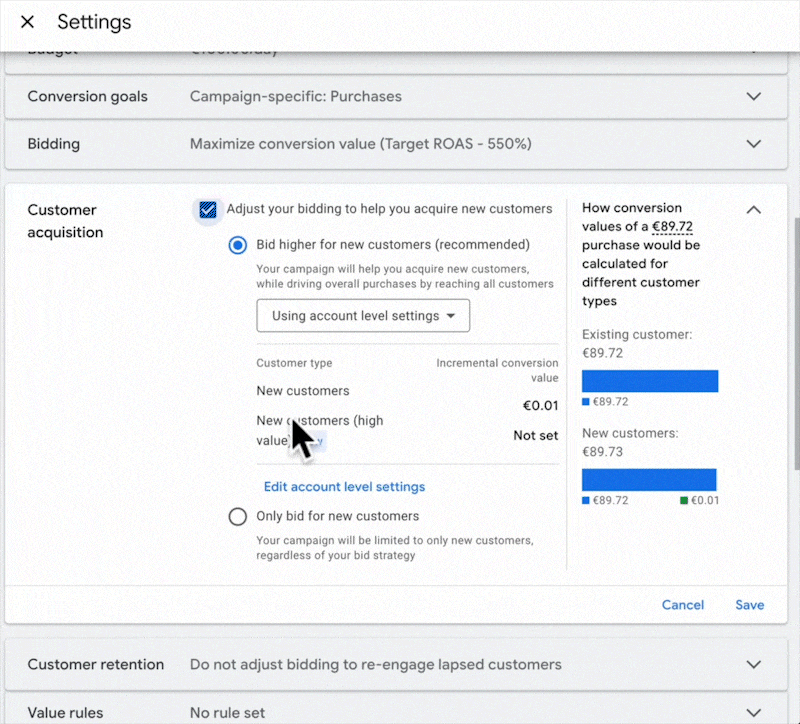Image resolution: width=800 pixels, height=724 pixels.
Task: Select Only bid for new customers option
Action: coord(238,517)
